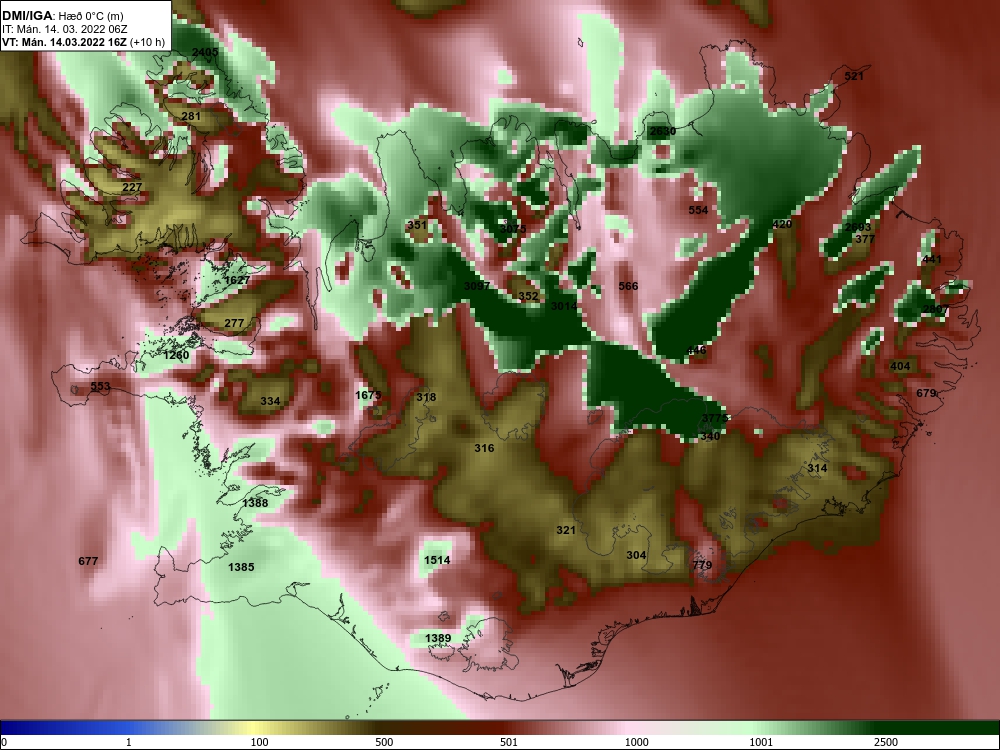Click the VT: Mán. 14.03.2022 16Z valid time
This screenshot has width=1000, height=750.
(x=83, y=43)
